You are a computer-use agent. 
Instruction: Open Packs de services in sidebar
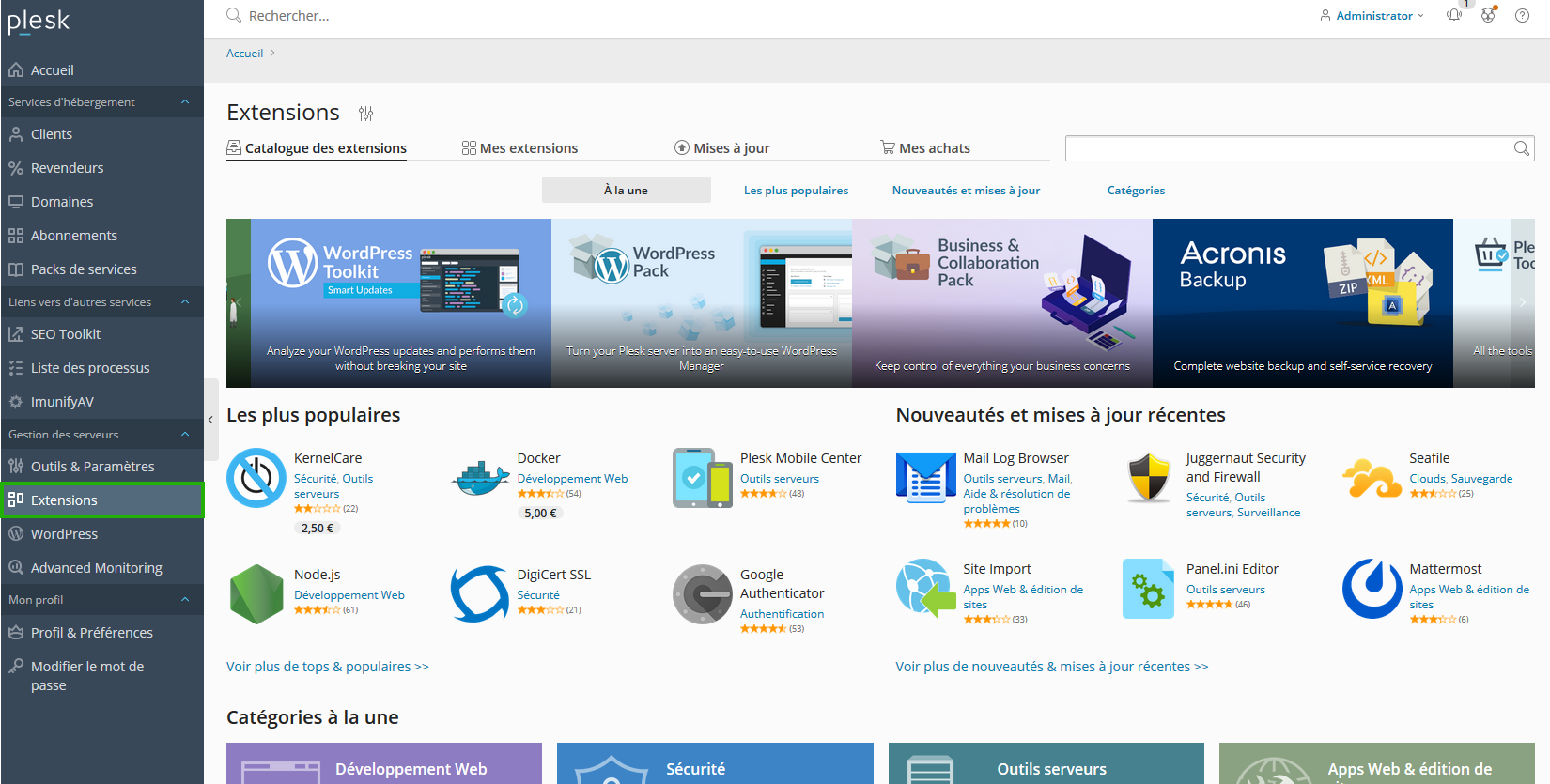point(102,269)
